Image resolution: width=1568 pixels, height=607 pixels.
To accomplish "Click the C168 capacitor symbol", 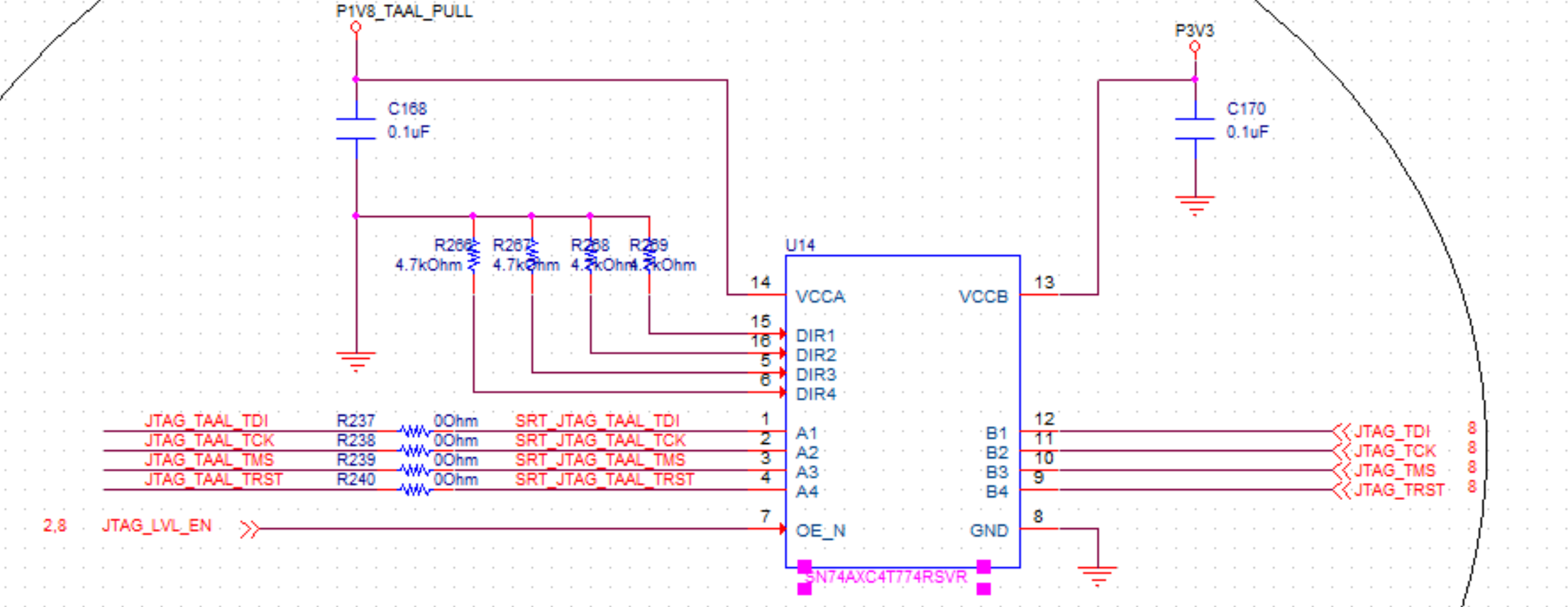I will pos(355,128).
